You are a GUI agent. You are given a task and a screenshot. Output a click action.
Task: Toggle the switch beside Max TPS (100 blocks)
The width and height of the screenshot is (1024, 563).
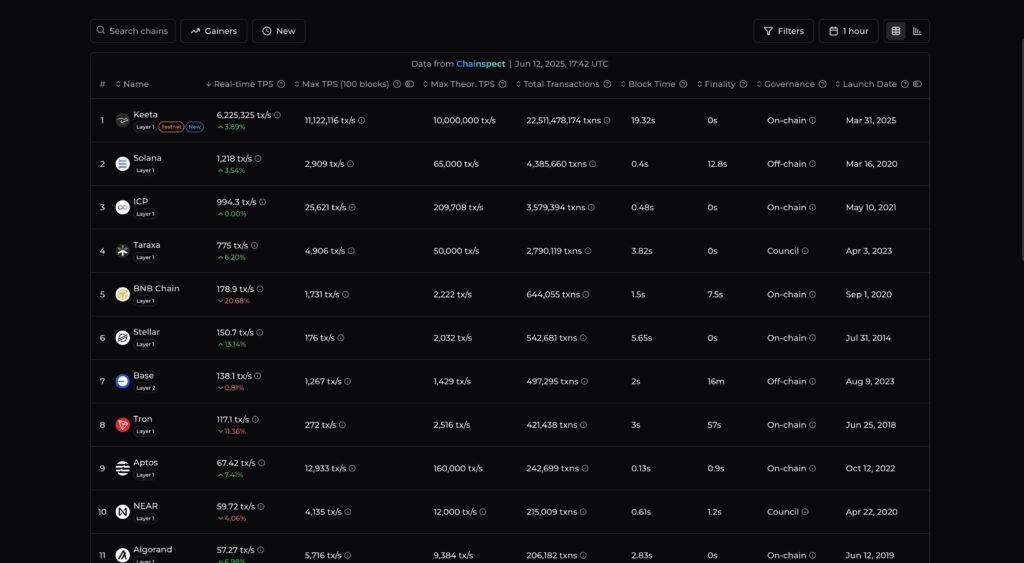[x=410, y=84]
